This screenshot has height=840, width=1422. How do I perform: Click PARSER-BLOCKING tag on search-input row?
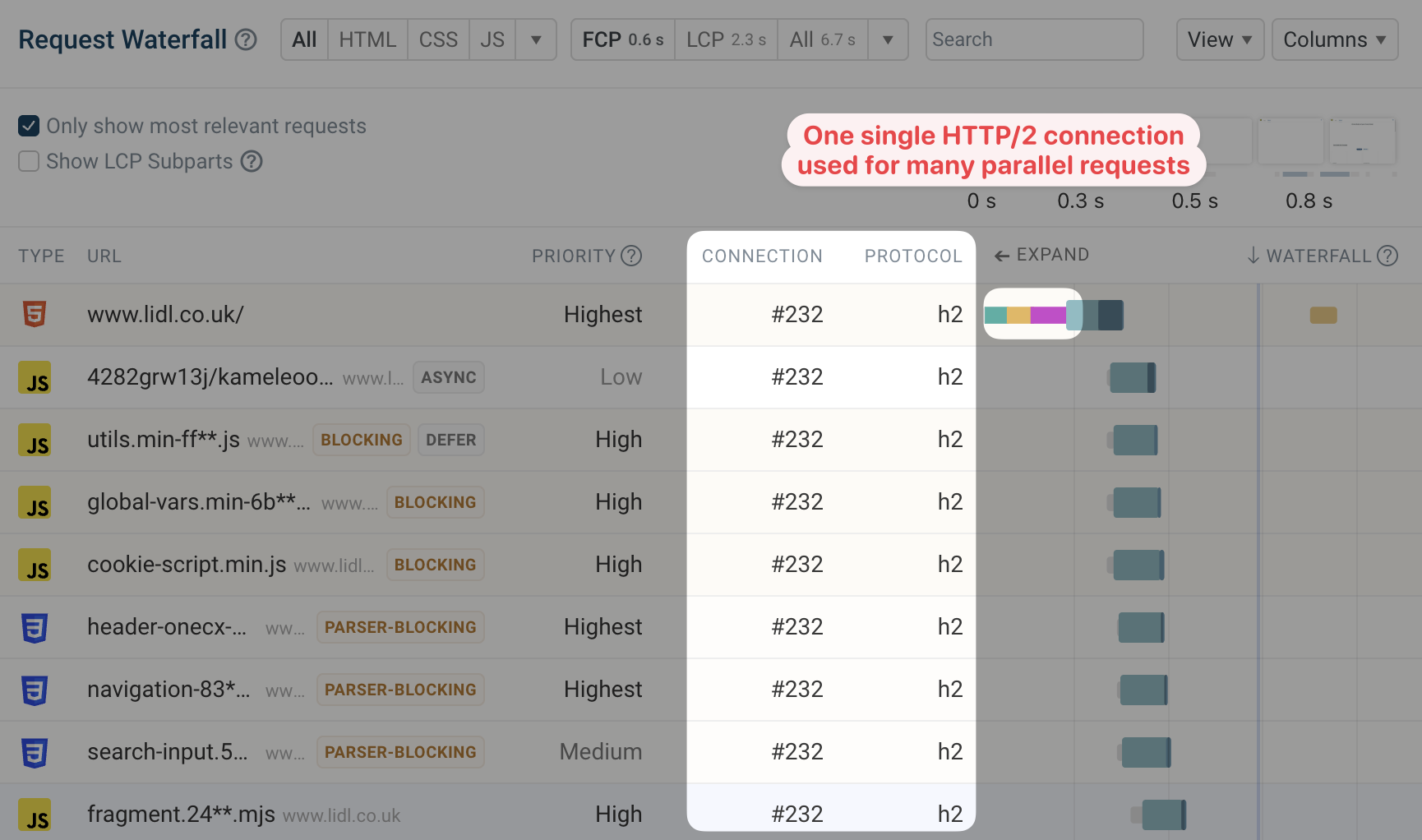click(400, 752)
